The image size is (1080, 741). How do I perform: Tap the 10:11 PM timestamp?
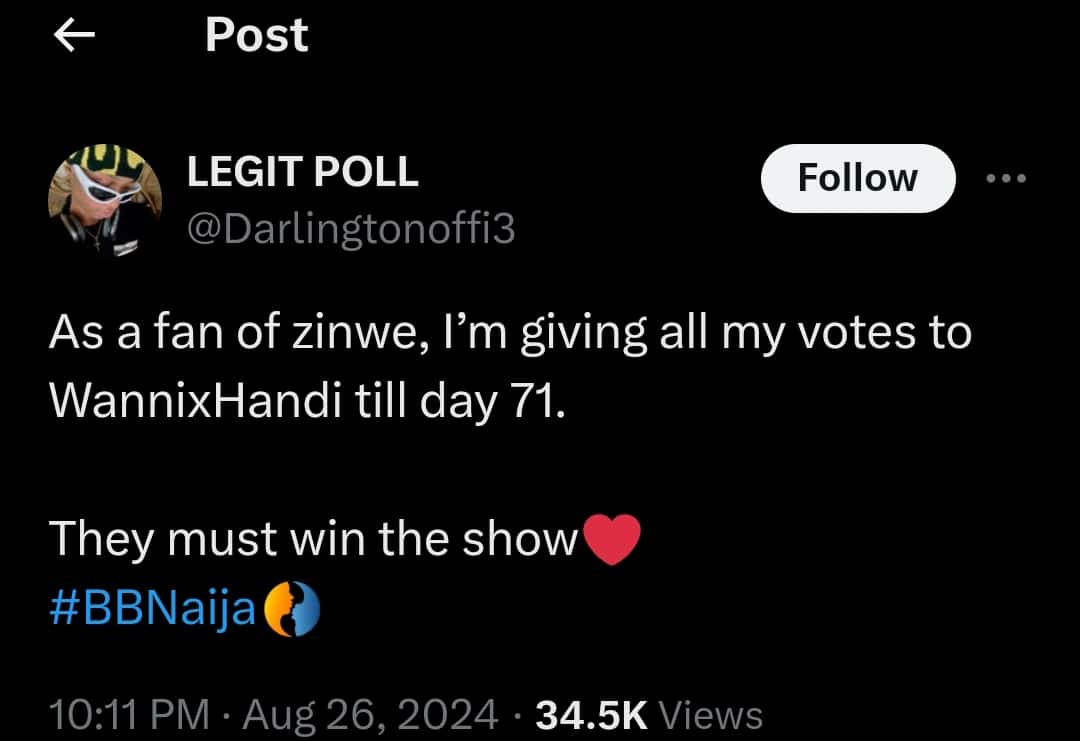(130, 714)
